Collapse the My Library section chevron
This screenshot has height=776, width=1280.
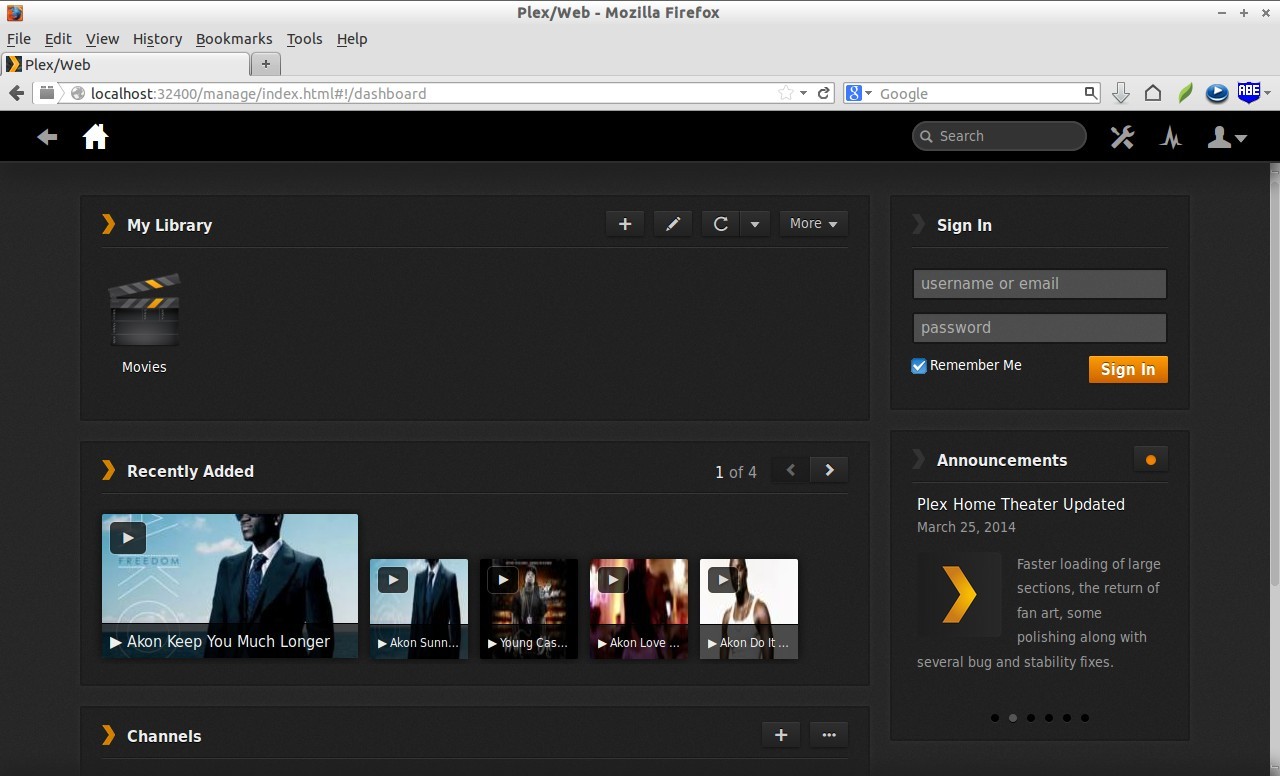click(x=108, y=224)
